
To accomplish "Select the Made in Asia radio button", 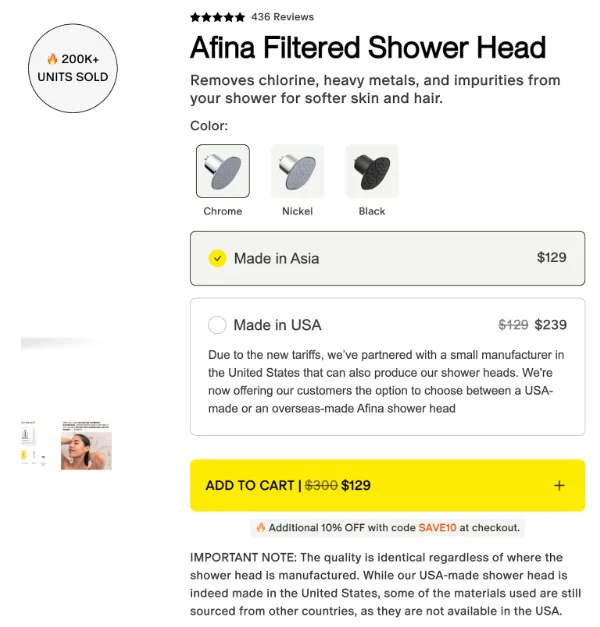I will click(x=217, y=258).
